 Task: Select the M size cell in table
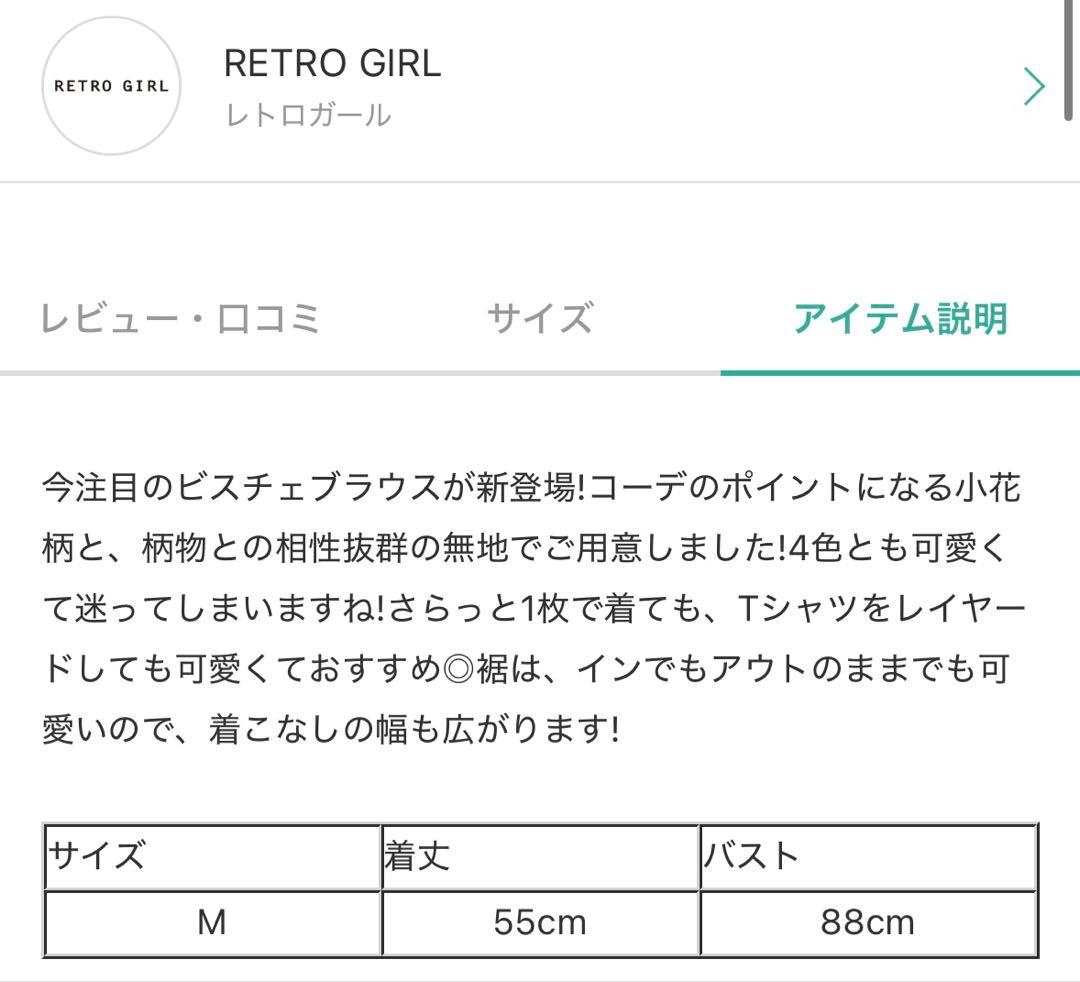(212, 922)
